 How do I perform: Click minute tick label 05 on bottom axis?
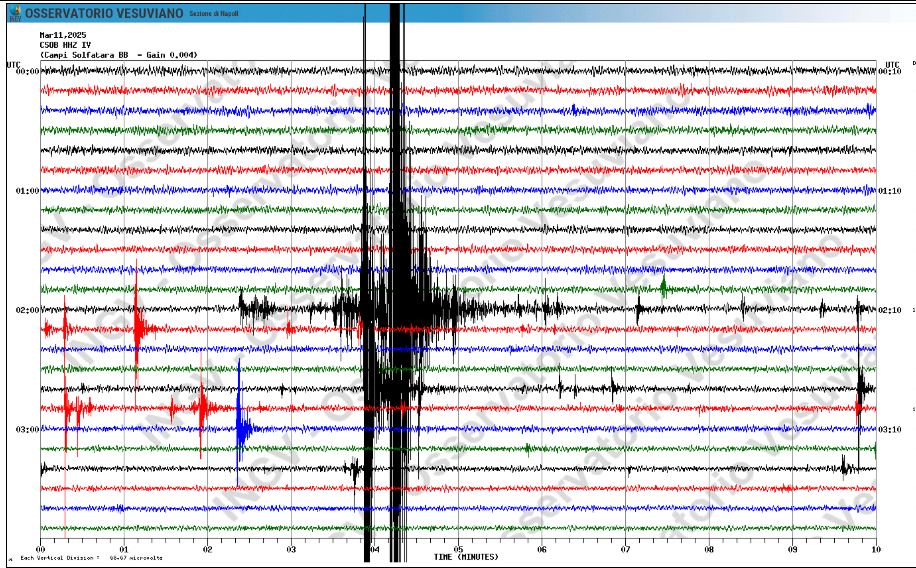click(x=459, y=549)
